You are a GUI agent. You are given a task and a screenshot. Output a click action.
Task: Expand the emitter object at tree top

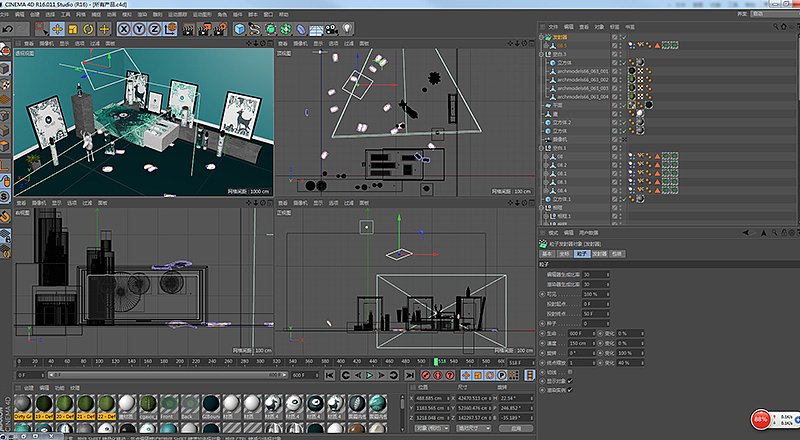click(542, 37)
